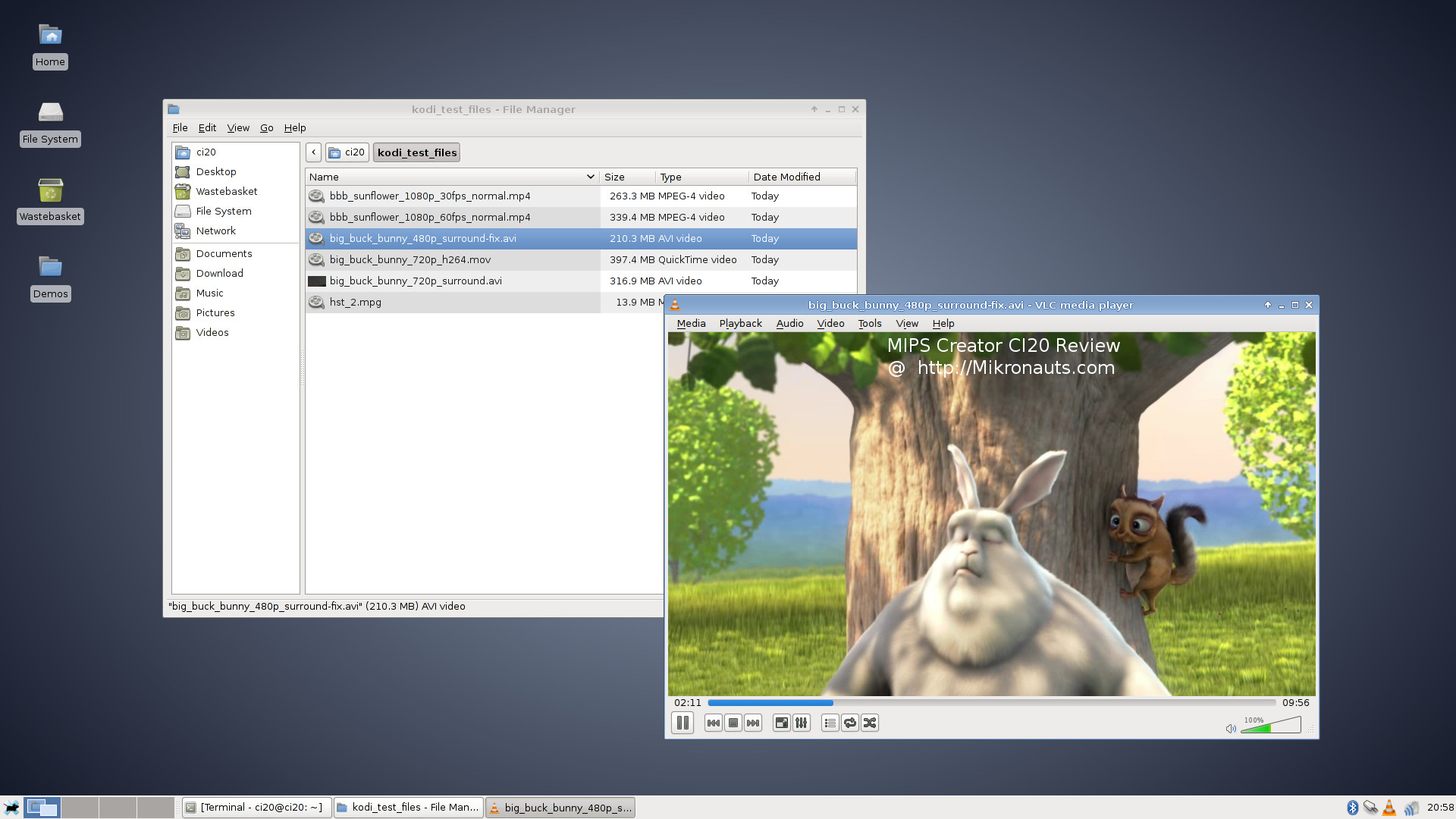
Task: Sort by Type column header
Action: (701, 177)
